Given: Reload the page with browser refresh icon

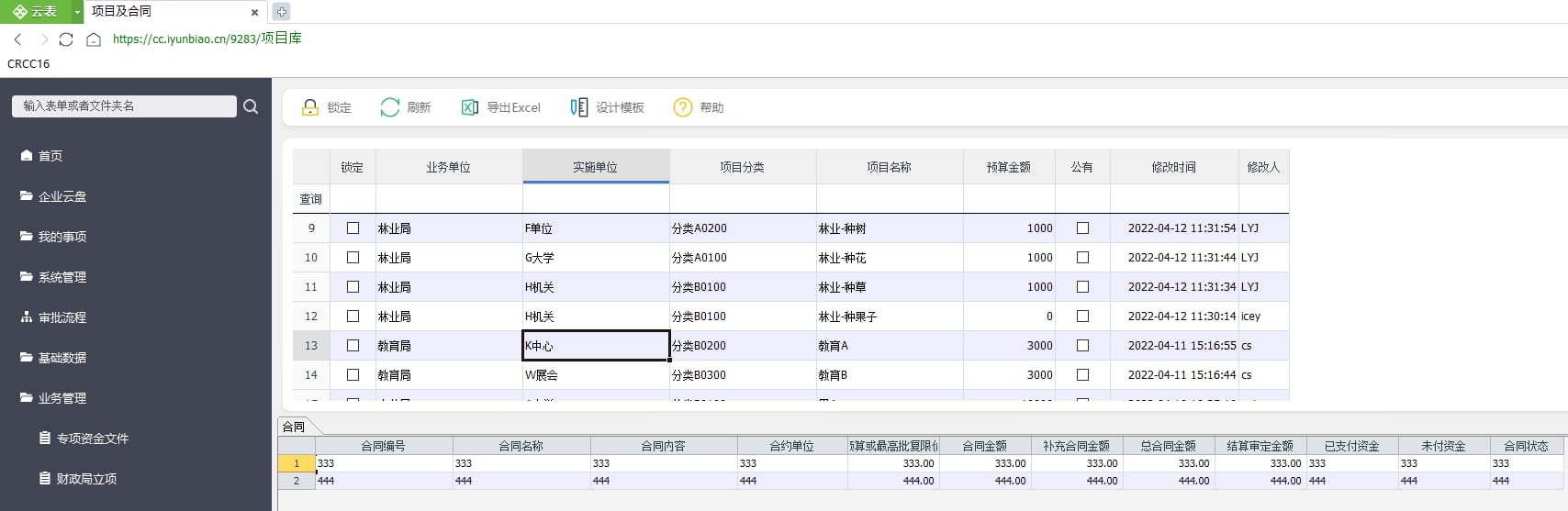Looking at the screenshot, I should tap(66, 39).
